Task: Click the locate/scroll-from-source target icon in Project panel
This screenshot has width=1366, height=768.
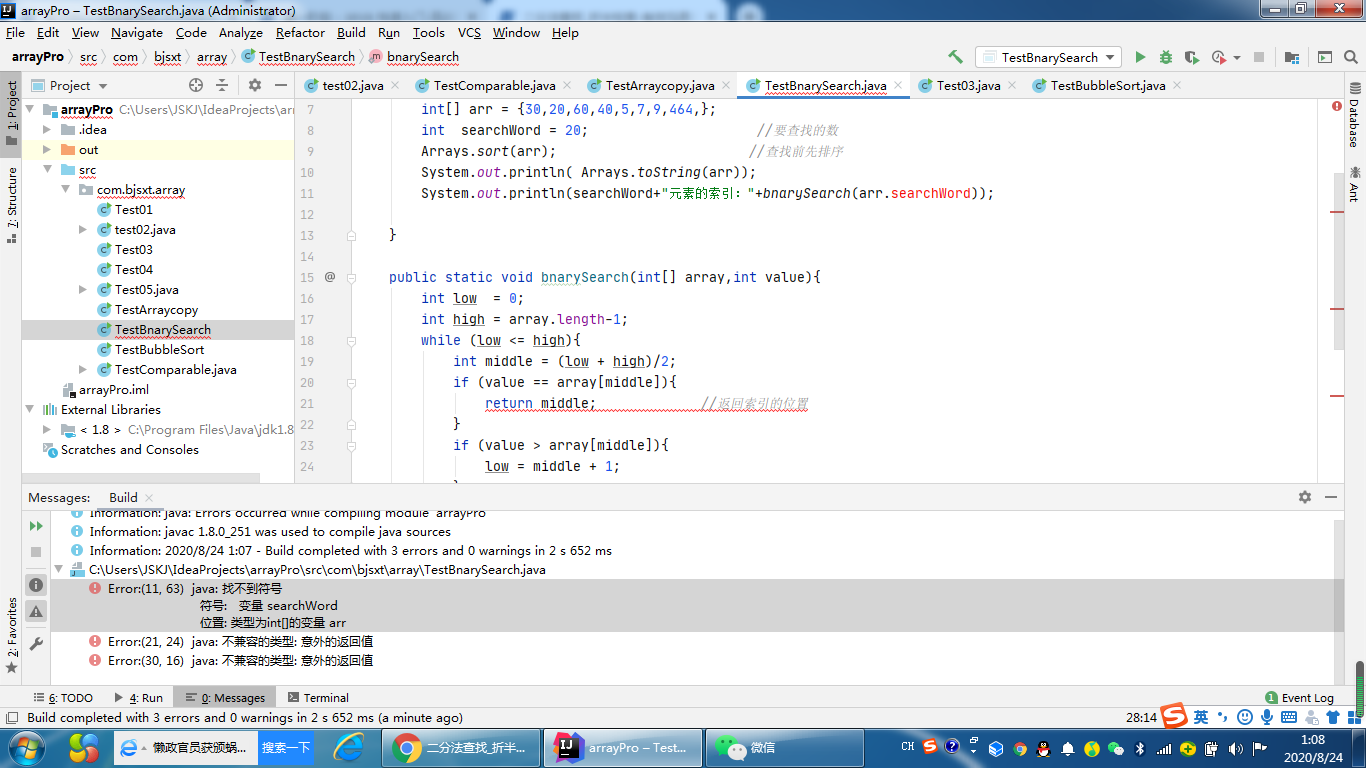Action: pyautogui.click(x=196, y=85)
